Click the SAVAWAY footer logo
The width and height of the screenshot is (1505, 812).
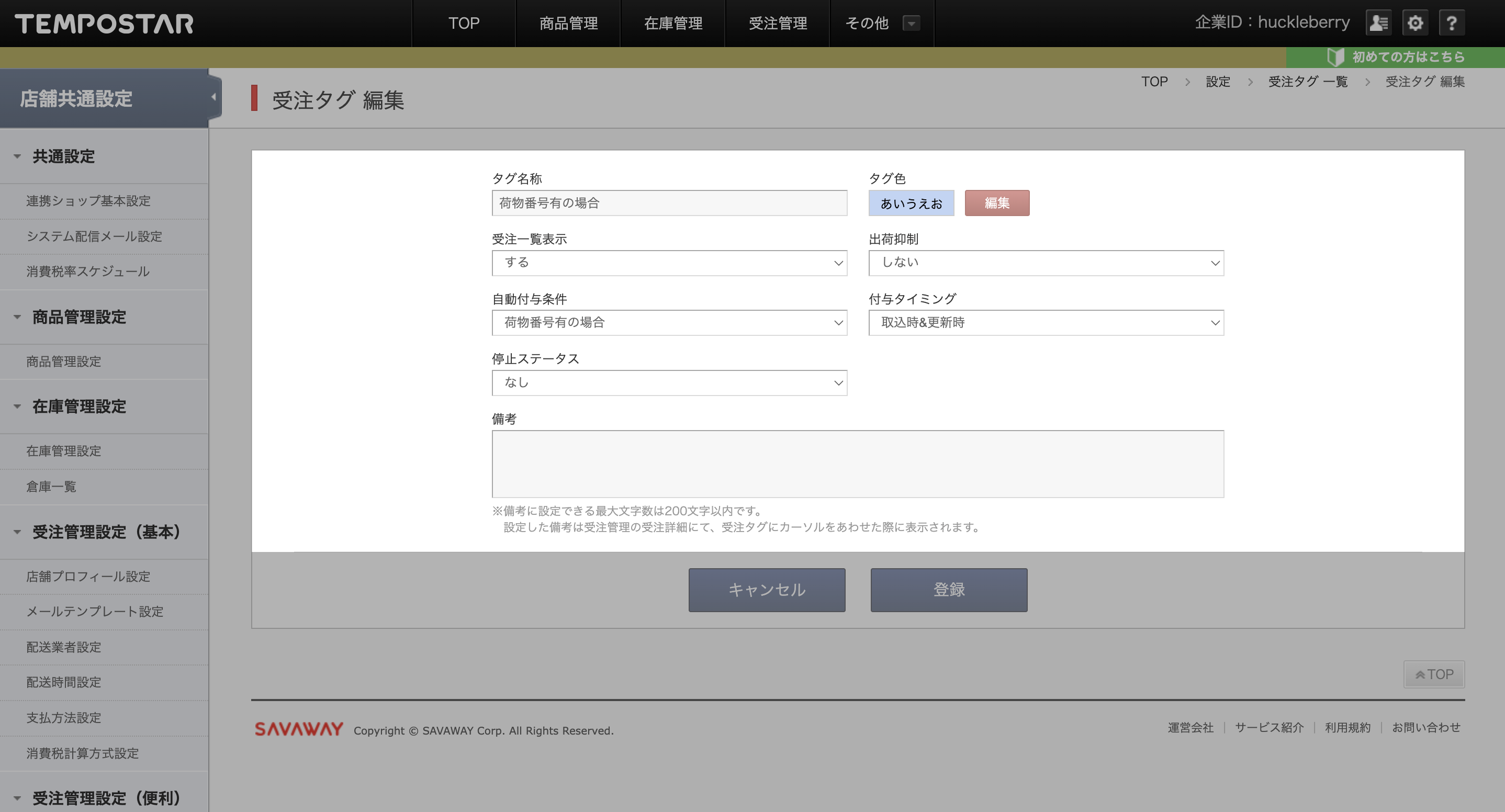[x=299, y=728]
